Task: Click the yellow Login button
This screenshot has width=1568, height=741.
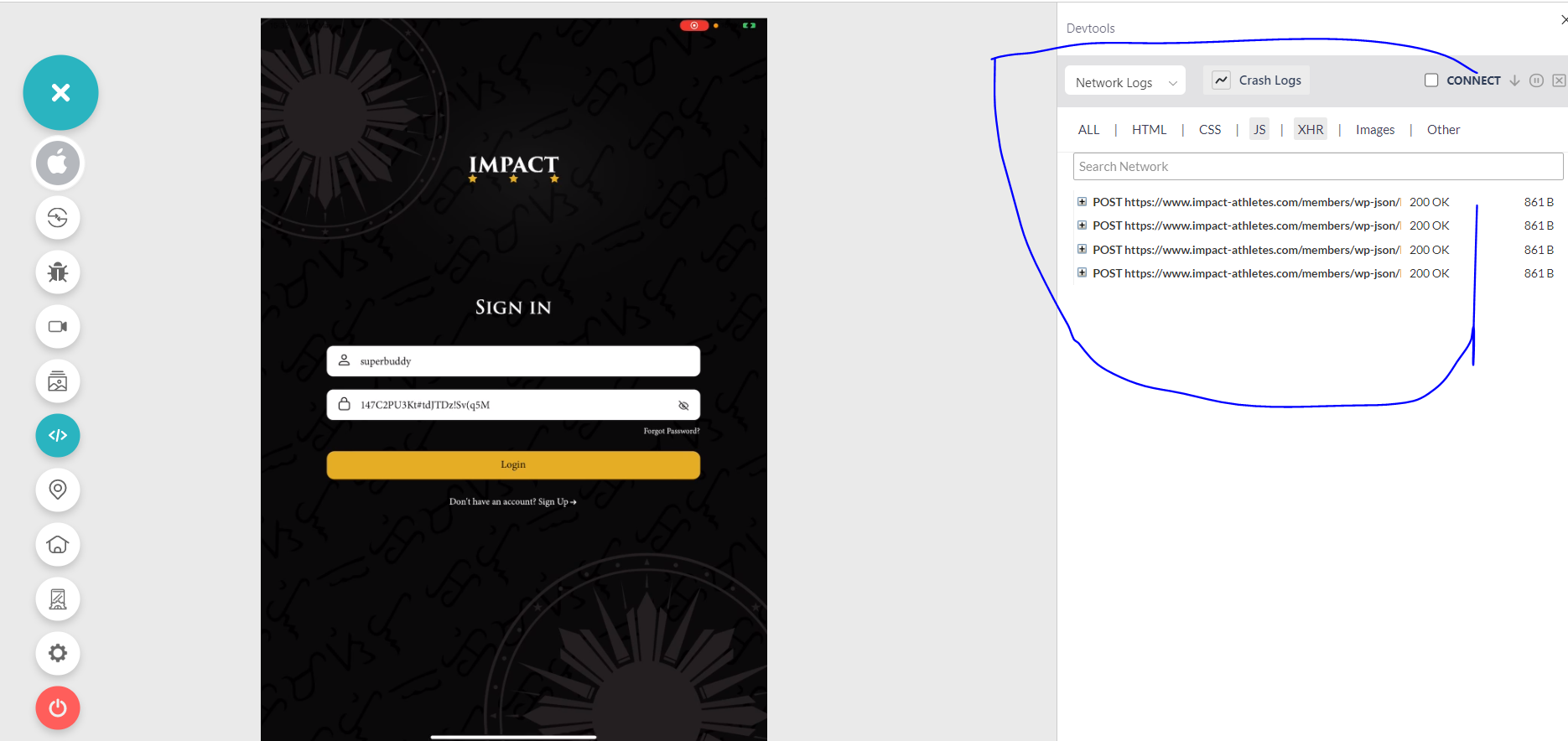Action: tap(513, 465)
